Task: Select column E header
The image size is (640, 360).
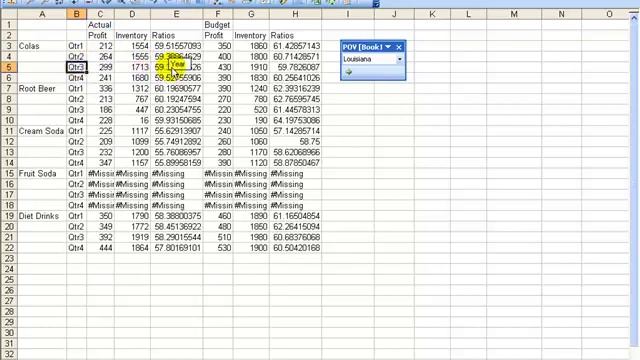Action: click(x=176, y=14)
